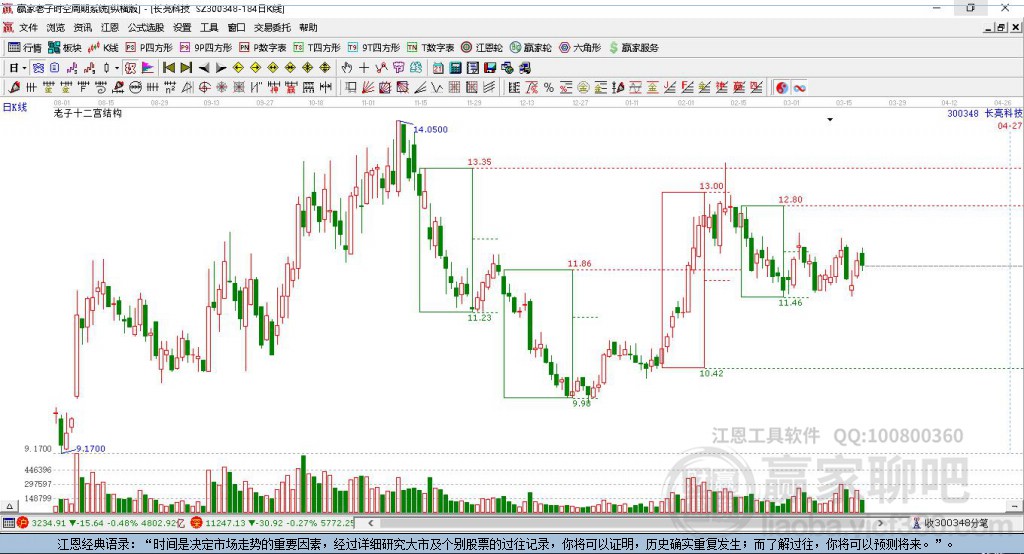Open the 文件 menu
The width and height of the screenshot is (1024, 554).
click(x=28, y=27)
